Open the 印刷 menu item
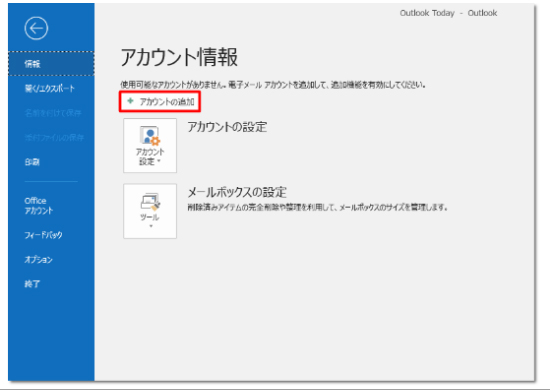 point(32,162)
